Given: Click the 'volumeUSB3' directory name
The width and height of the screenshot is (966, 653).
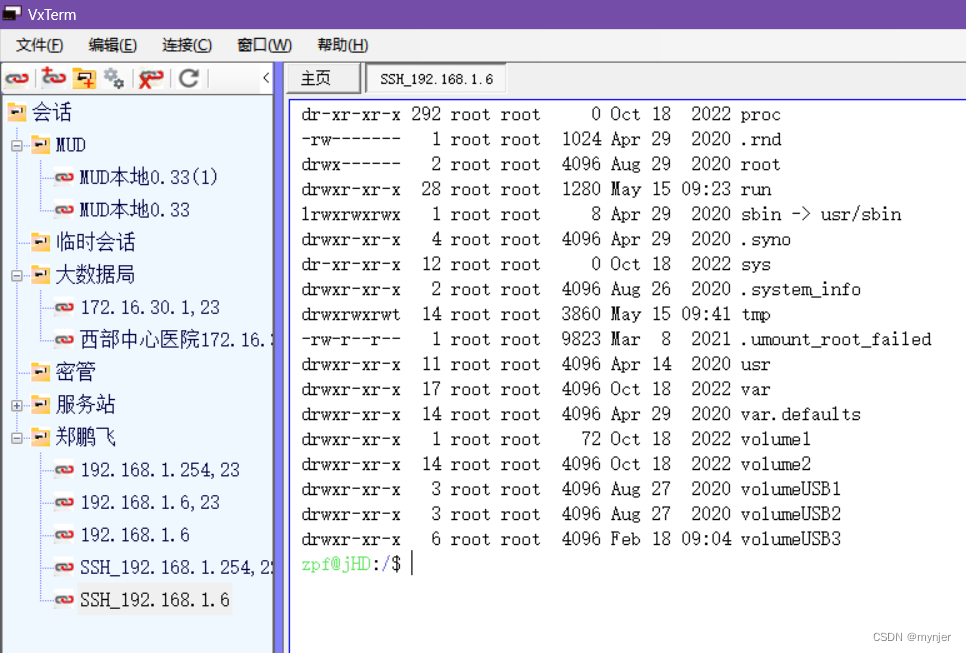Looking at the screenshot, I should pyautogui.click(x=790, y=539).
